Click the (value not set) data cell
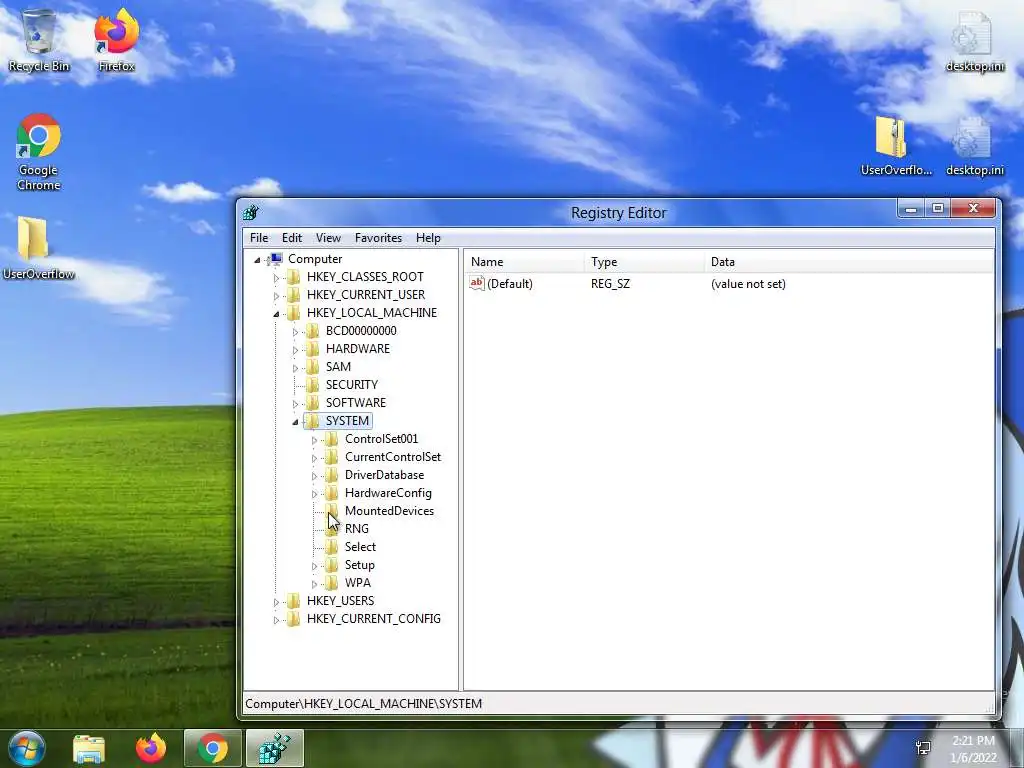The image size is (1024, 768). 748,284
